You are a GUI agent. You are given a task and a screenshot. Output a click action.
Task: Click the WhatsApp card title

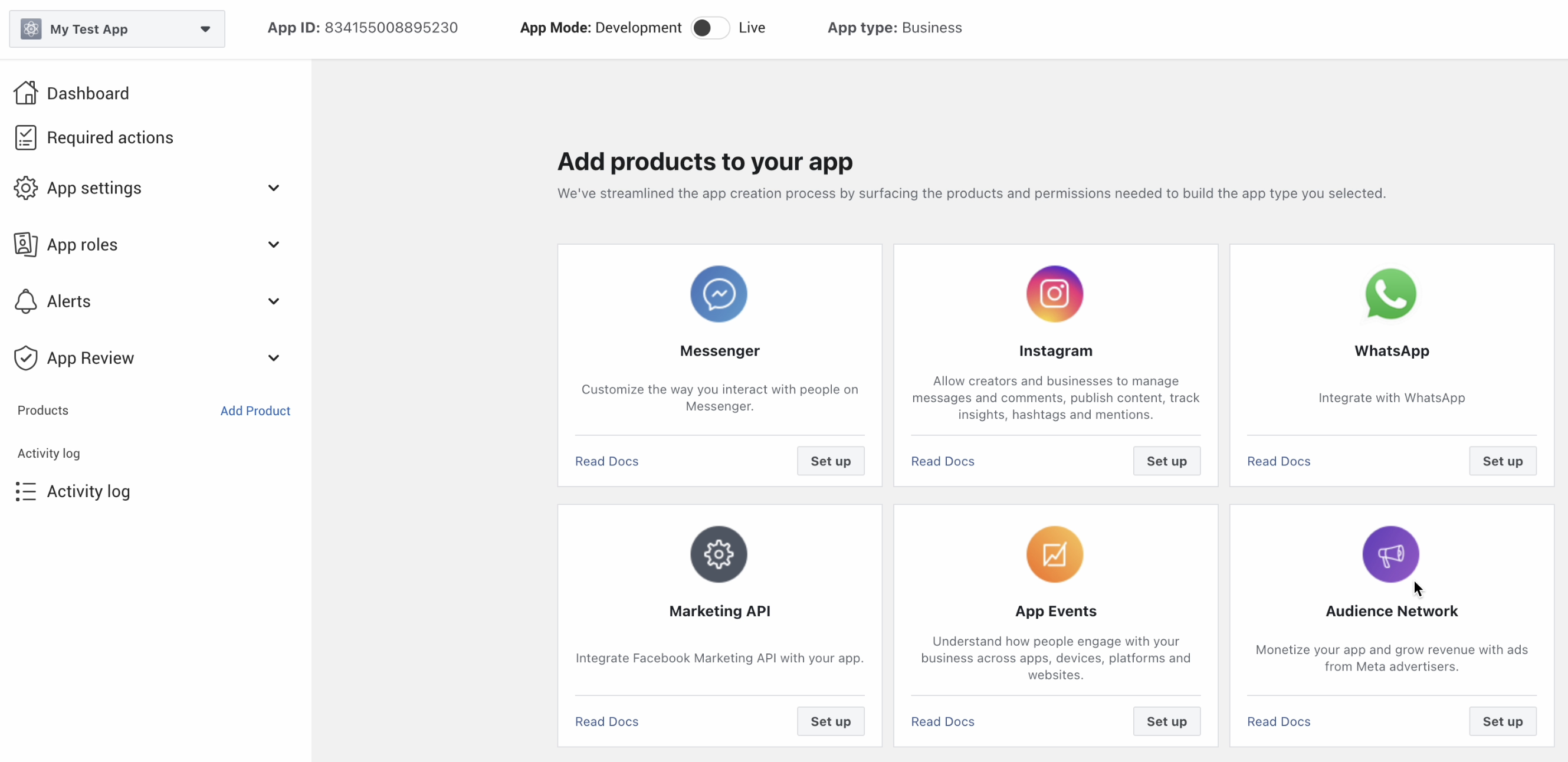tap(1392, 351)
